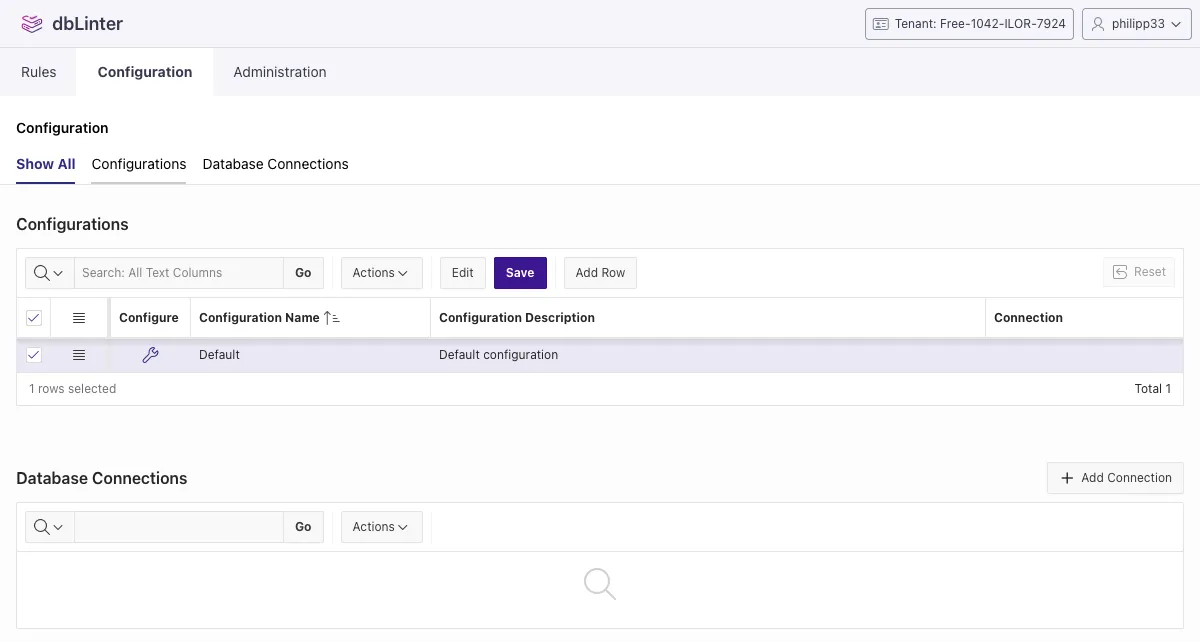Click the Configuration Name sort arrow icon
This screenshot has height=642, width=1200.
tap(332, 318)
